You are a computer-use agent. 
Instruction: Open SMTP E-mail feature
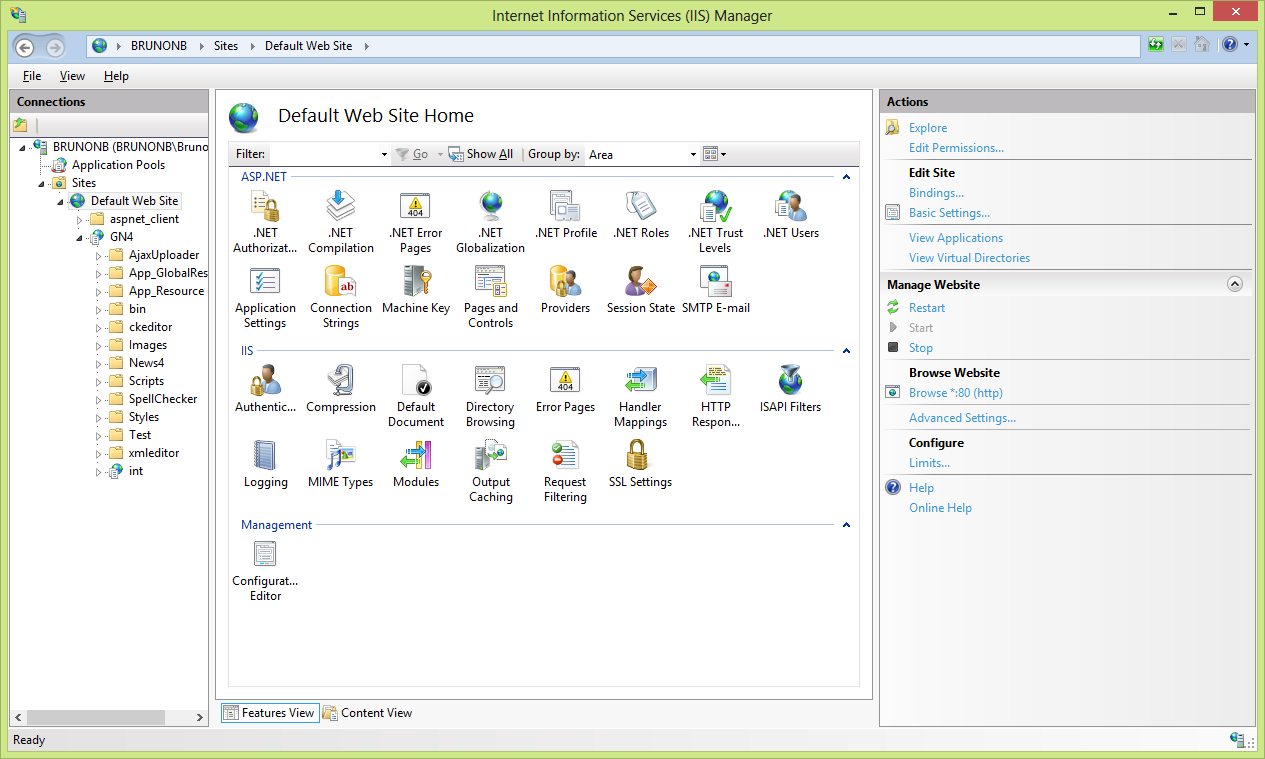[716, 290]
